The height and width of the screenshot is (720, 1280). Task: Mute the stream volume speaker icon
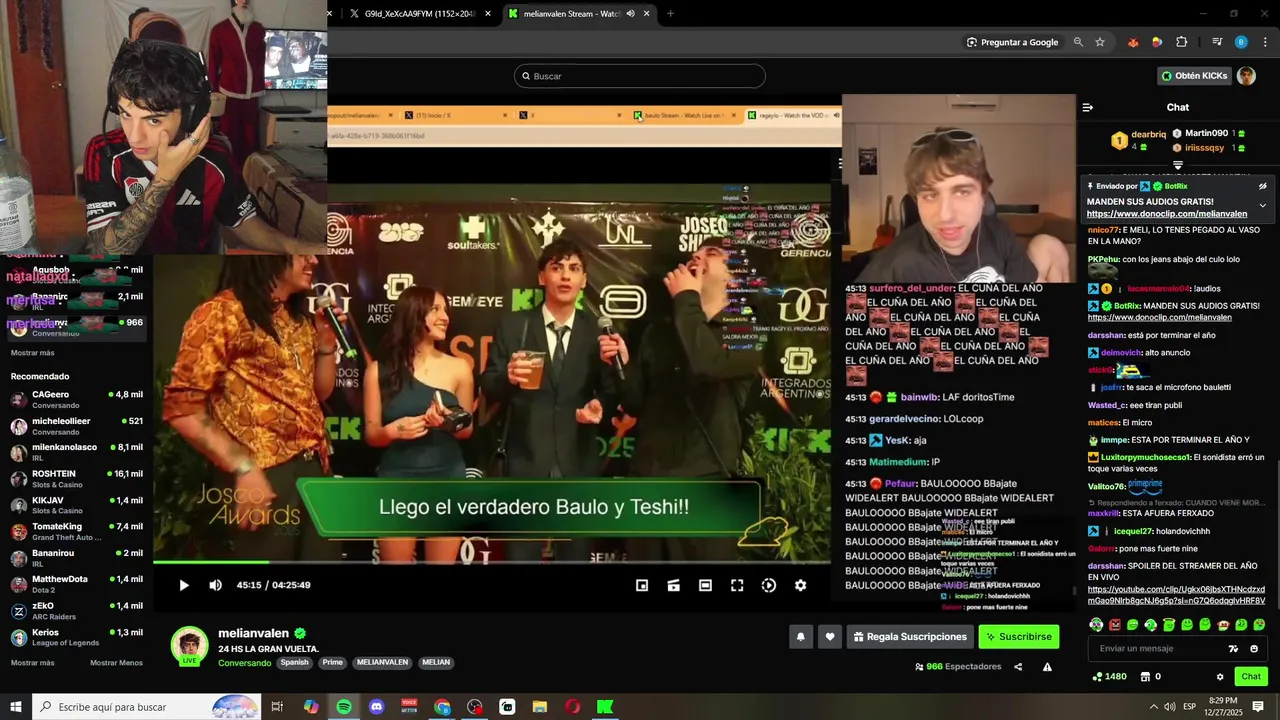(215, 585)
